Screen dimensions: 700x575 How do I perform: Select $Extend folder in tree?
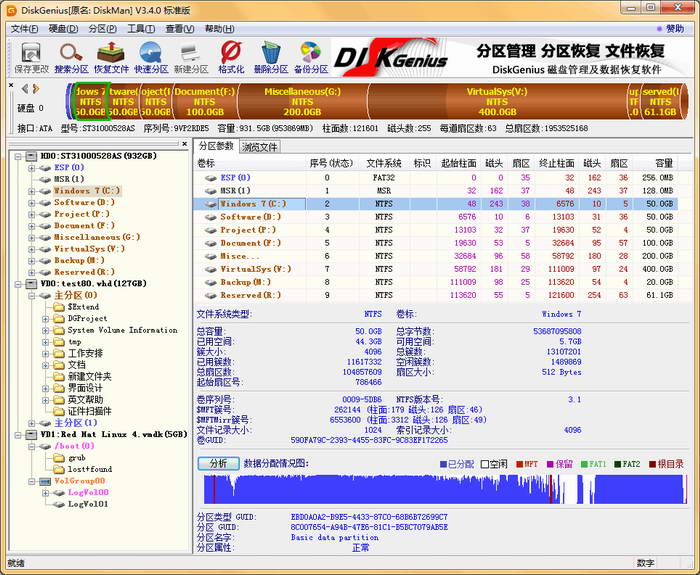click(x=83, y=307)
